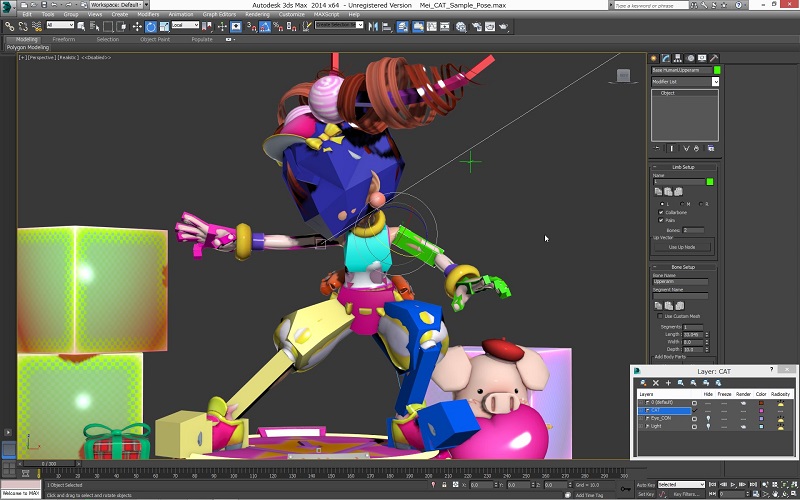800x500 pixels.
Task: Open the Local reference coordinate dropdown
Action: click(x=185, y=25)
